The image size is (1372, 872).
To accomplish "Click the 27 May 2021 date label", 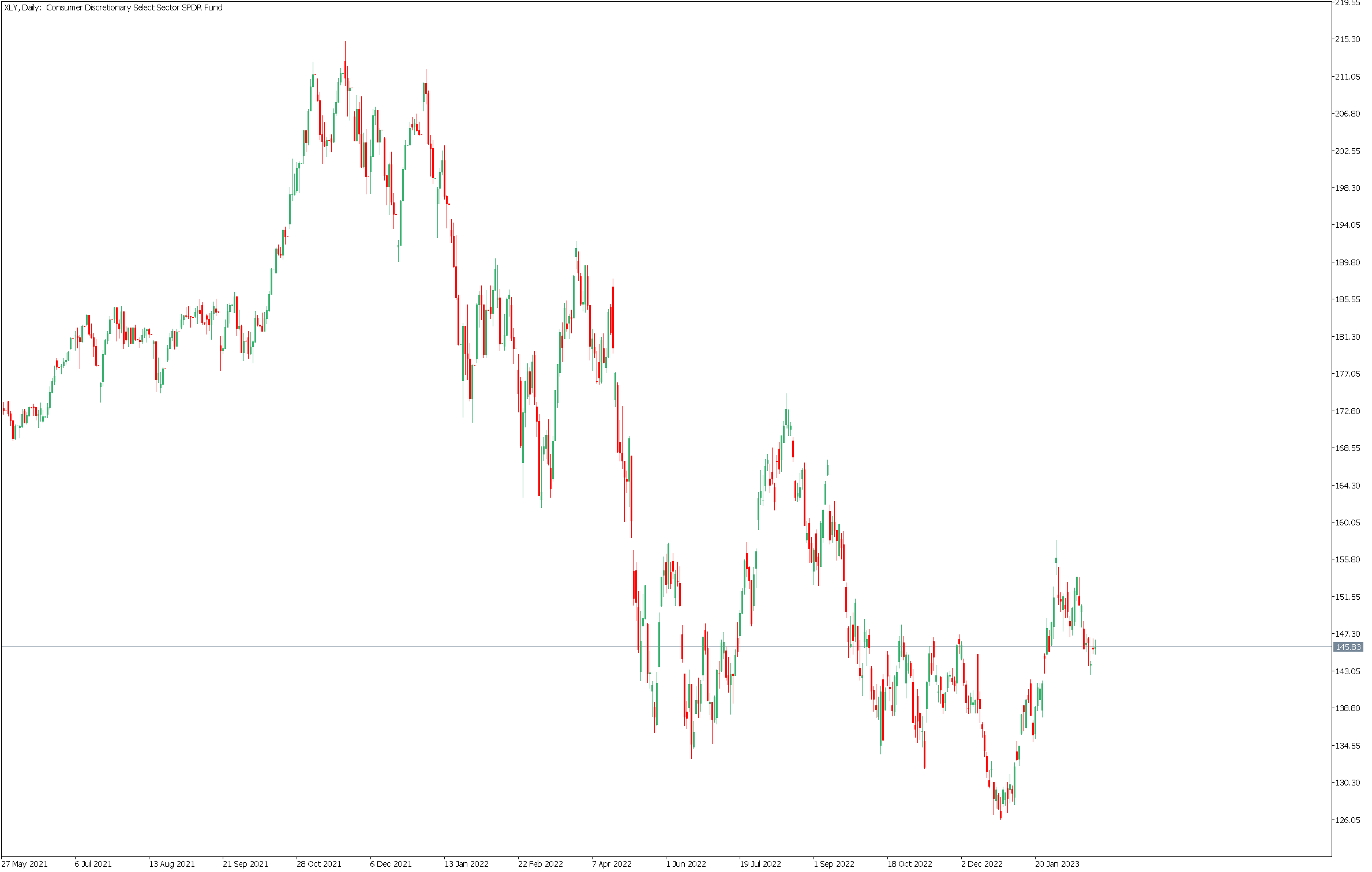I will point(25,864).
